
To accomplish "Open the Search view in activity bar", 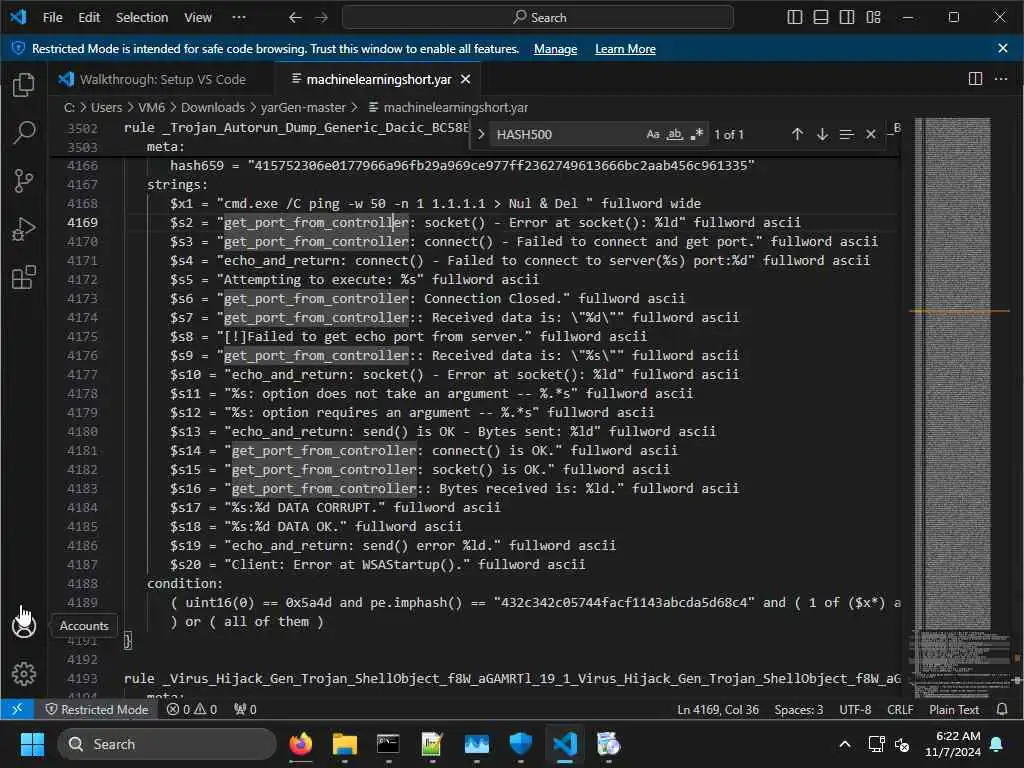I will (24, 133).
